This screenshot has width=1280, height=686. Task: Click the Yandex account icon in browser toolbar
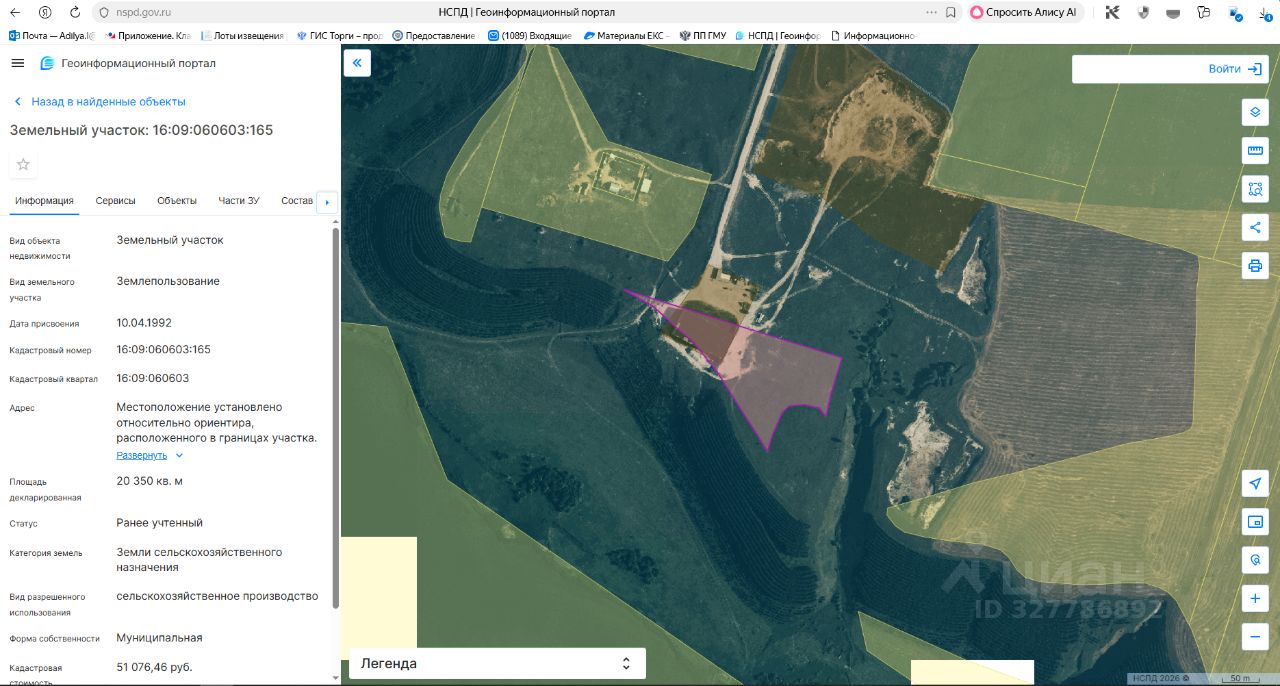45,12
